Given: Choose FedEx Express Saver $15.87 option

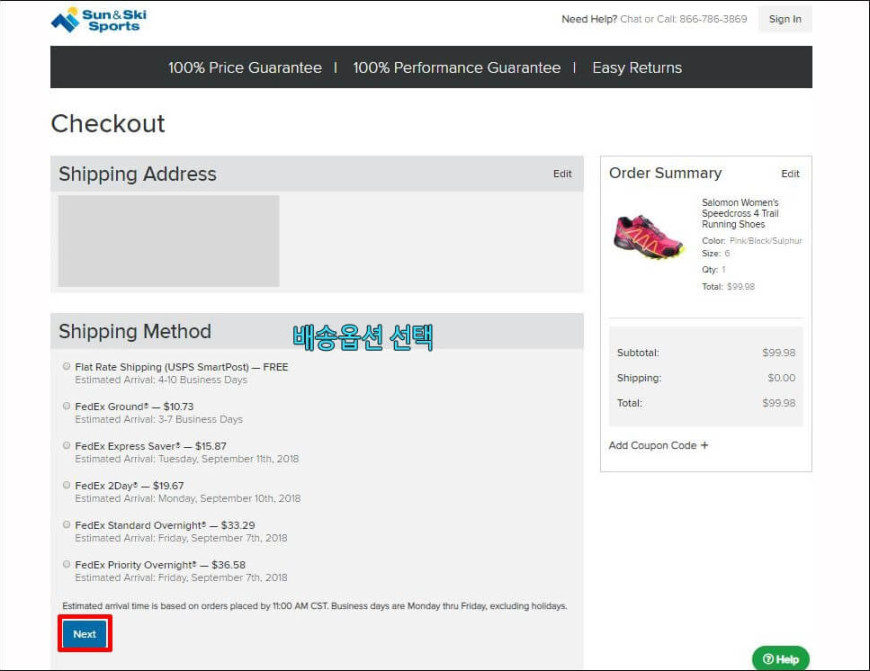Looking at the screenshot, I should pyautogui.click(x=67, y=445).
